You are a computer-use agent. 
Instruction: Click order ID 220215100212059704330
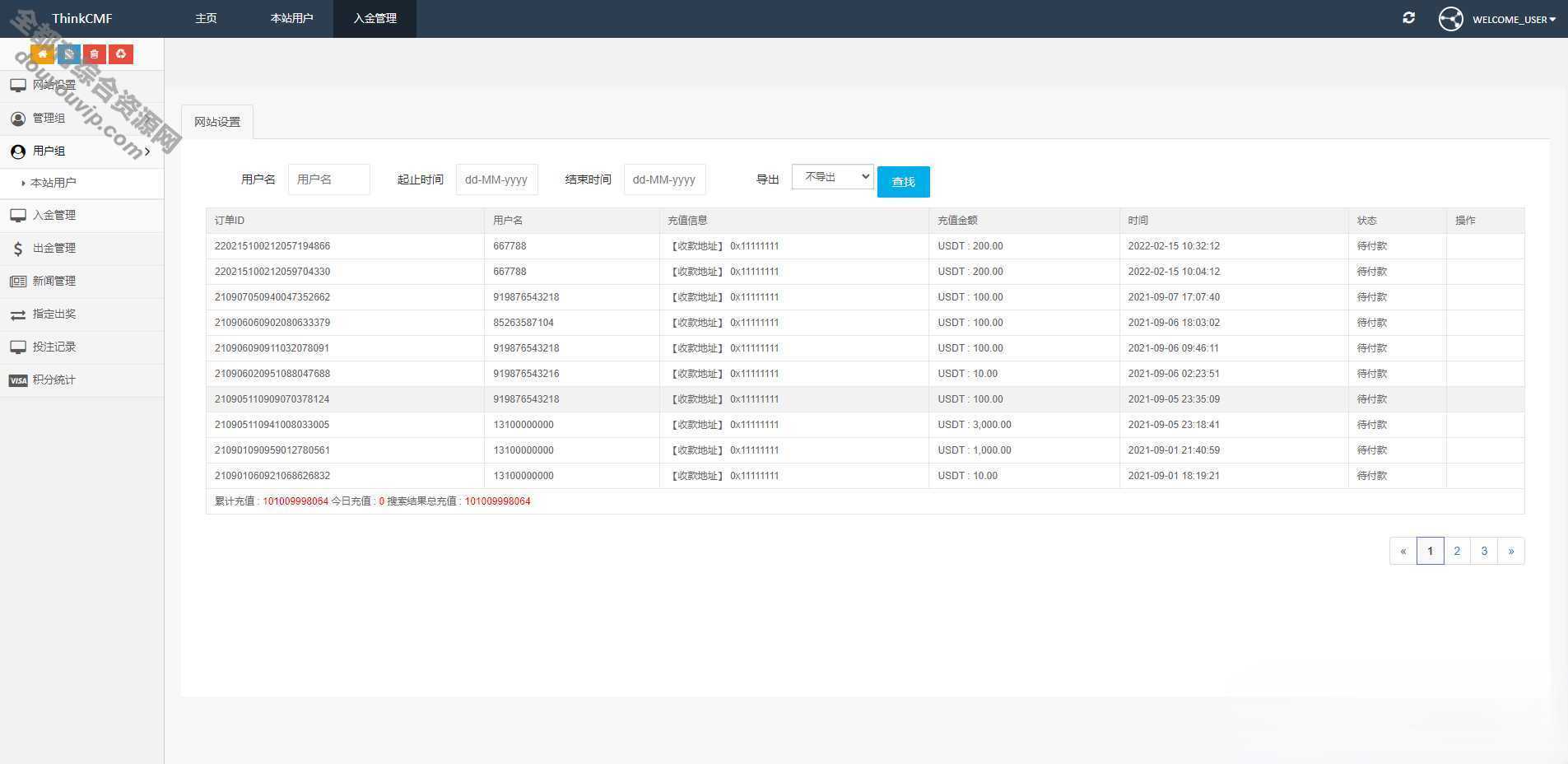coord(272,272)
